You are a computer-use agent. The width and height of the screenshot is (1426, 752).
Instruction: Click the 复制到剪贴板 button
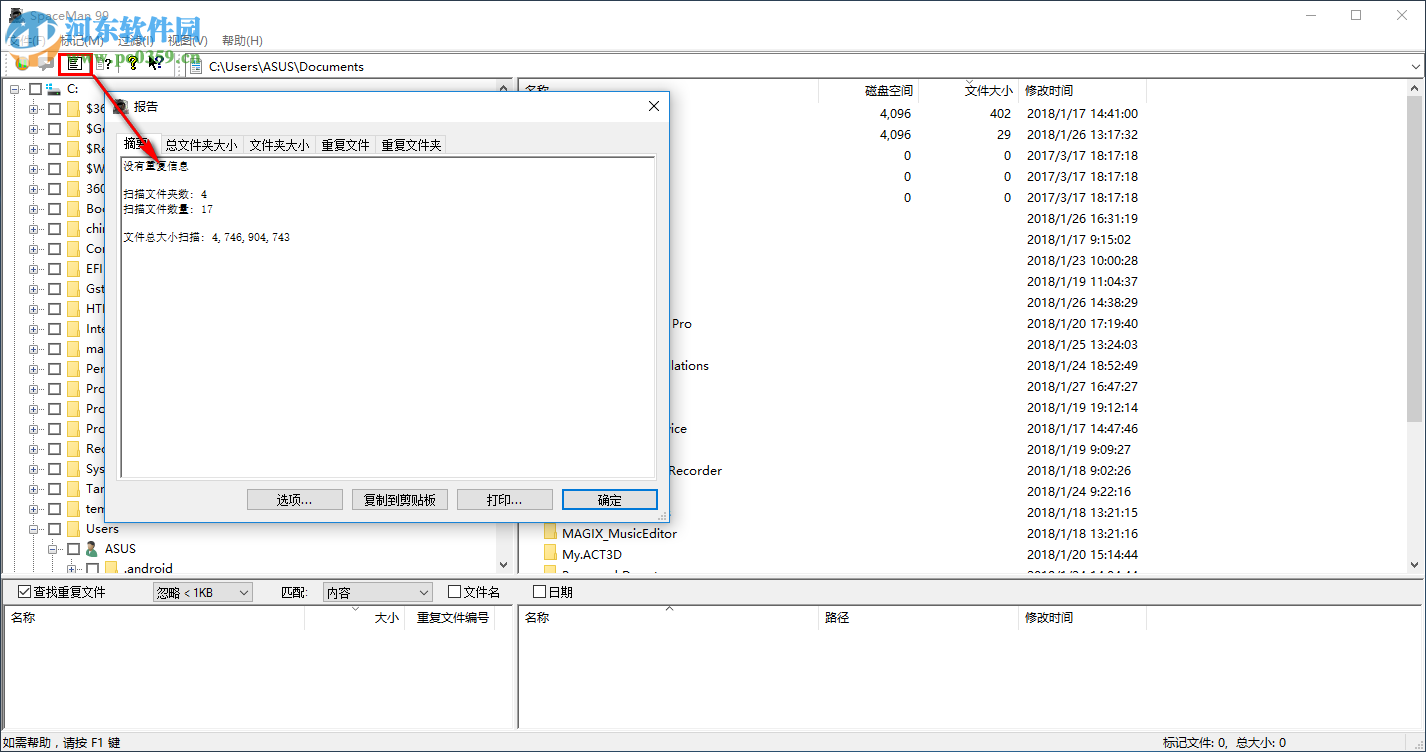click(x=400, y=500)
